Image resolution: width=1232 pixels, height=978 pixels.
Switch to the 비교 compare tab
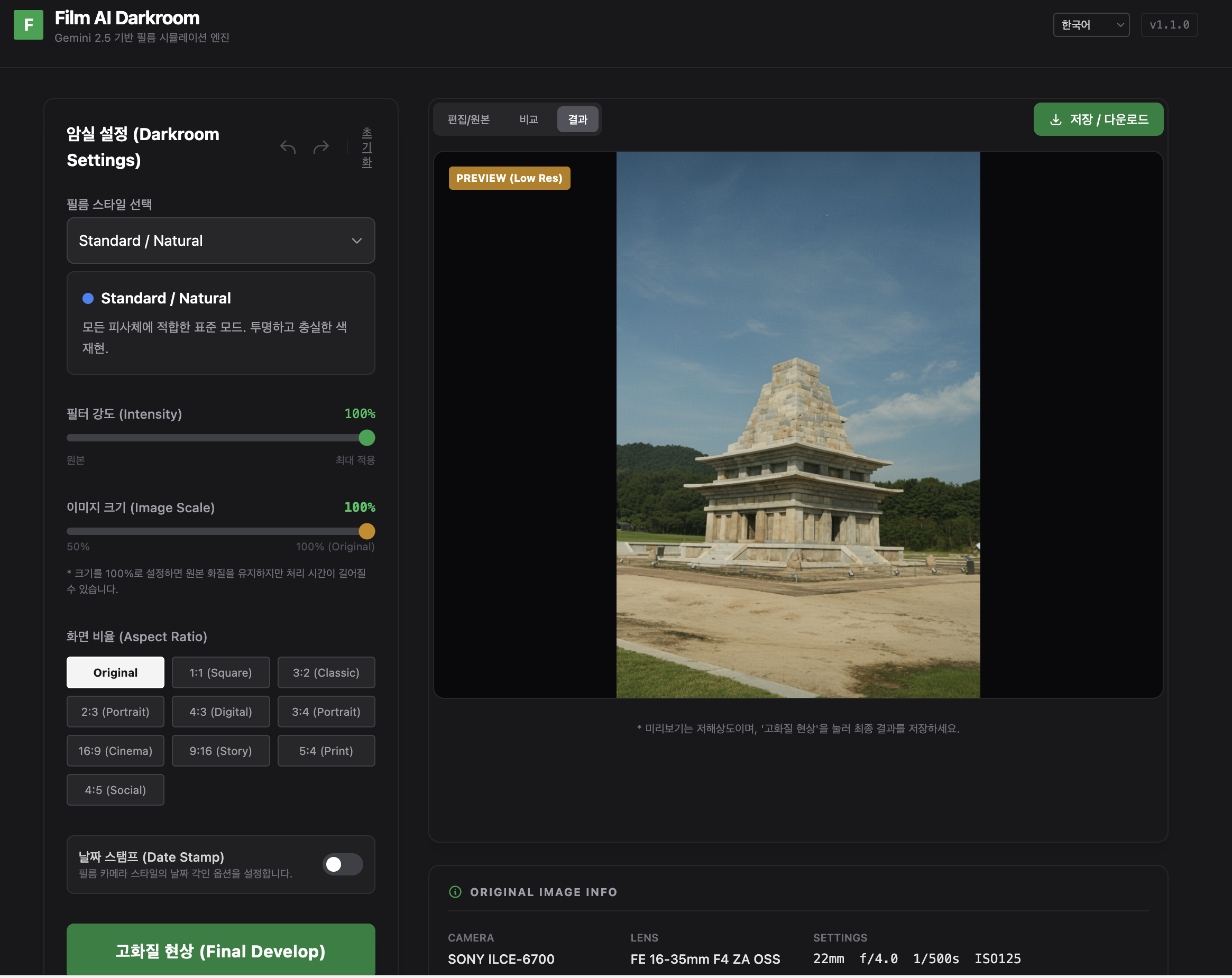coord(529,119)
